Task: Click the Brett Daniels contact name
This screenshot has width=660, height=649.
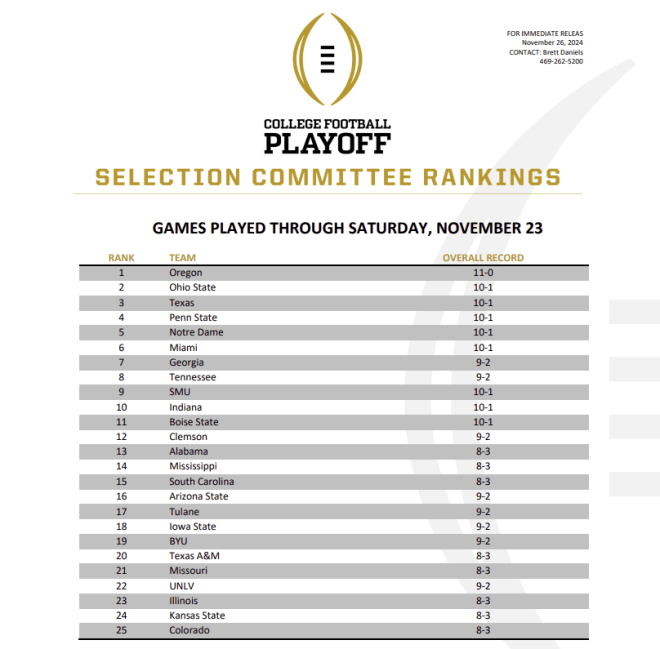Action: tap(563, 52)
